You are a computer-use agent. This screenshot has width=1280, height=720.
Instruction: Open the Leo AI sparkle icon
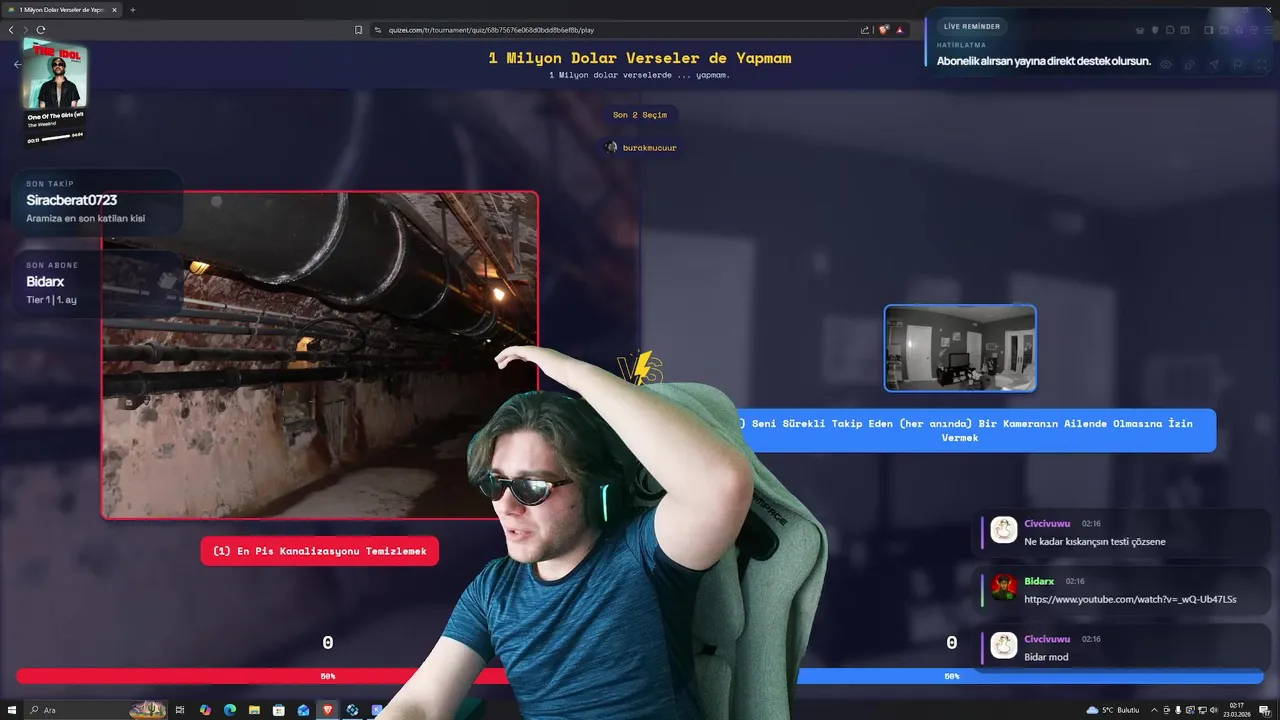[1238, 30]
